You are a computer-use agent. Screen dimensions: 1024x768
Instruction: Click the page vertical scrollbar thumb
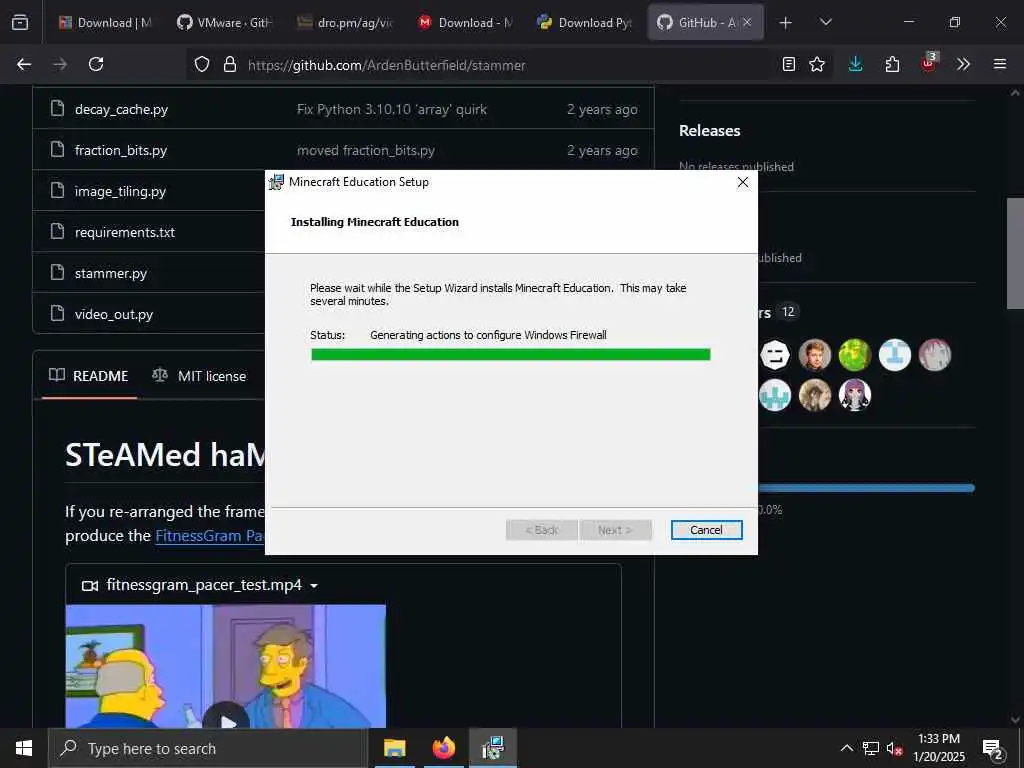coord(1015,253)
